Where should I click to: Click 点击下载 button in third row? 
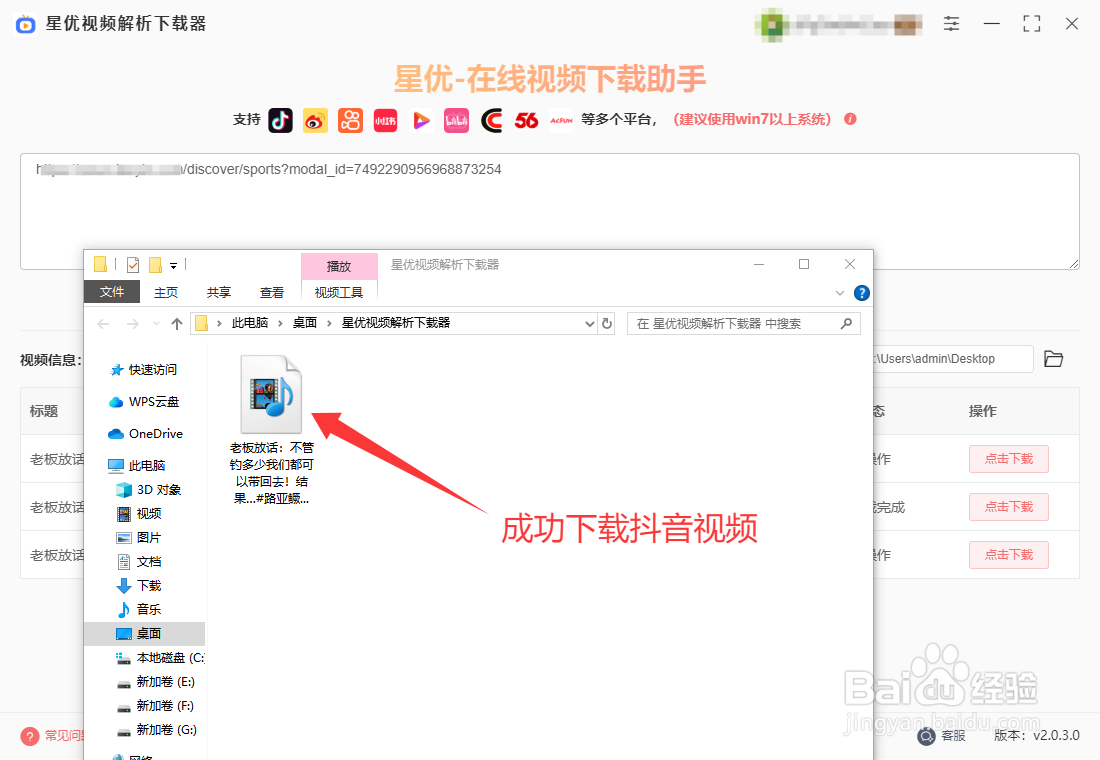coord(1009,554)
